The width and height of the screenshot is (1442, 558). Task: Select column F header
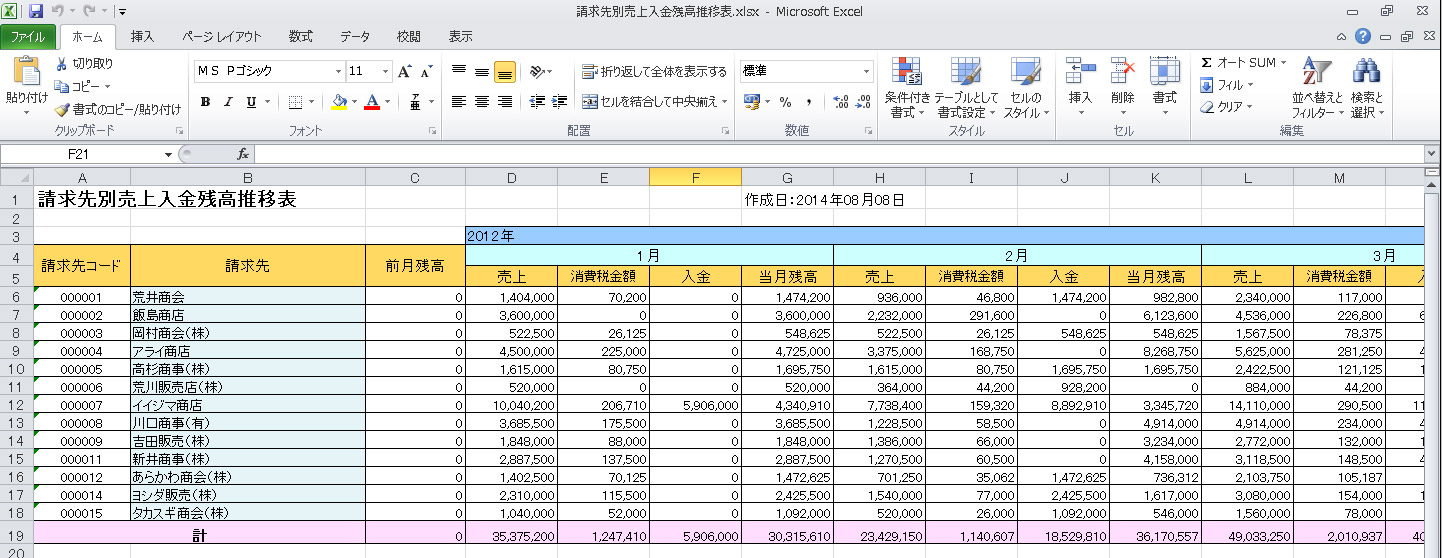695,178
